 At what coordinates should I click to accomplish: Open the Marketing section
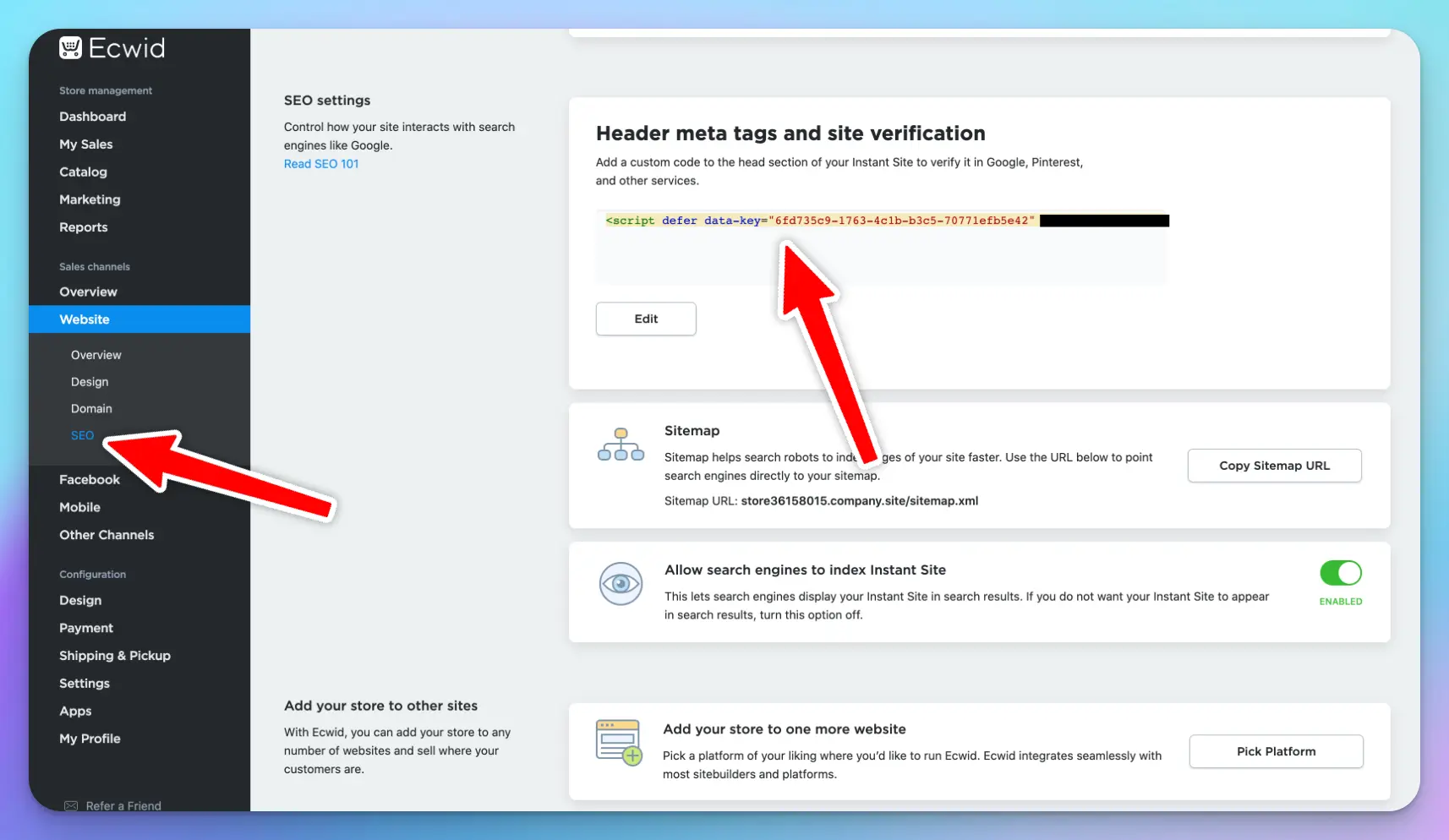[x=90, y=199]
